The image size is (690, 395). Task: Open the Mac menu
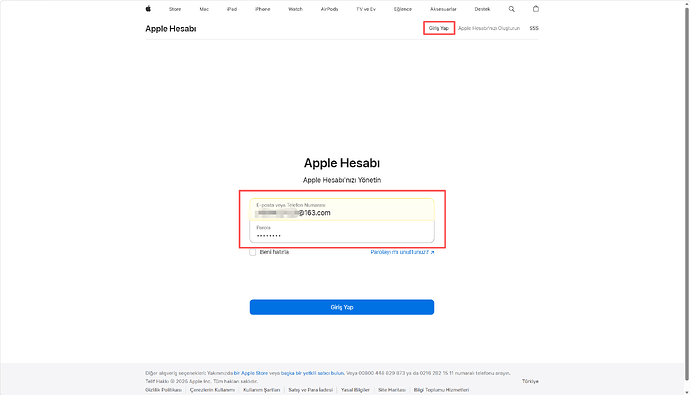[x=204, y=9]
